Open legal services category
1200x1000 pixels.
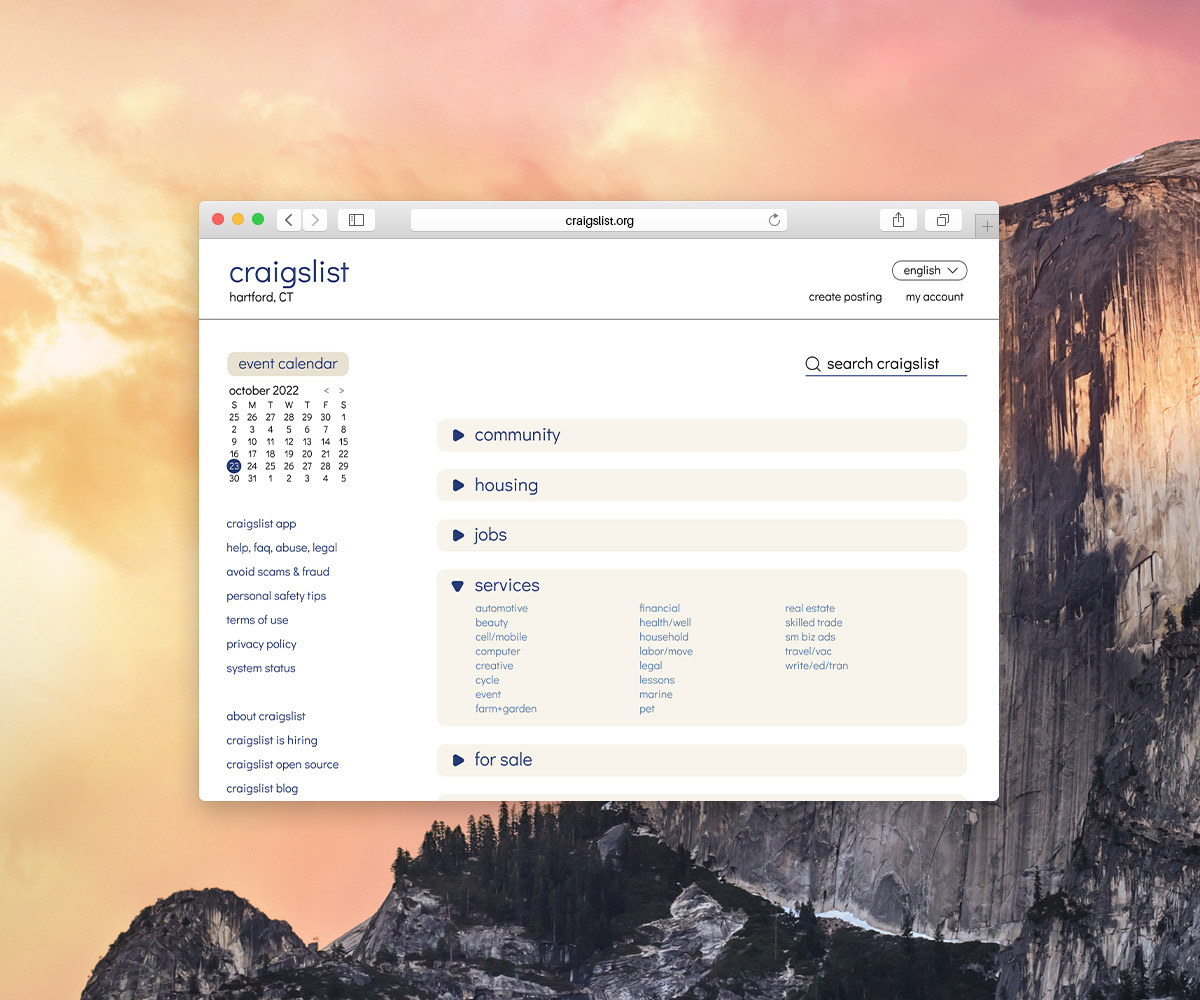point(651,666)
